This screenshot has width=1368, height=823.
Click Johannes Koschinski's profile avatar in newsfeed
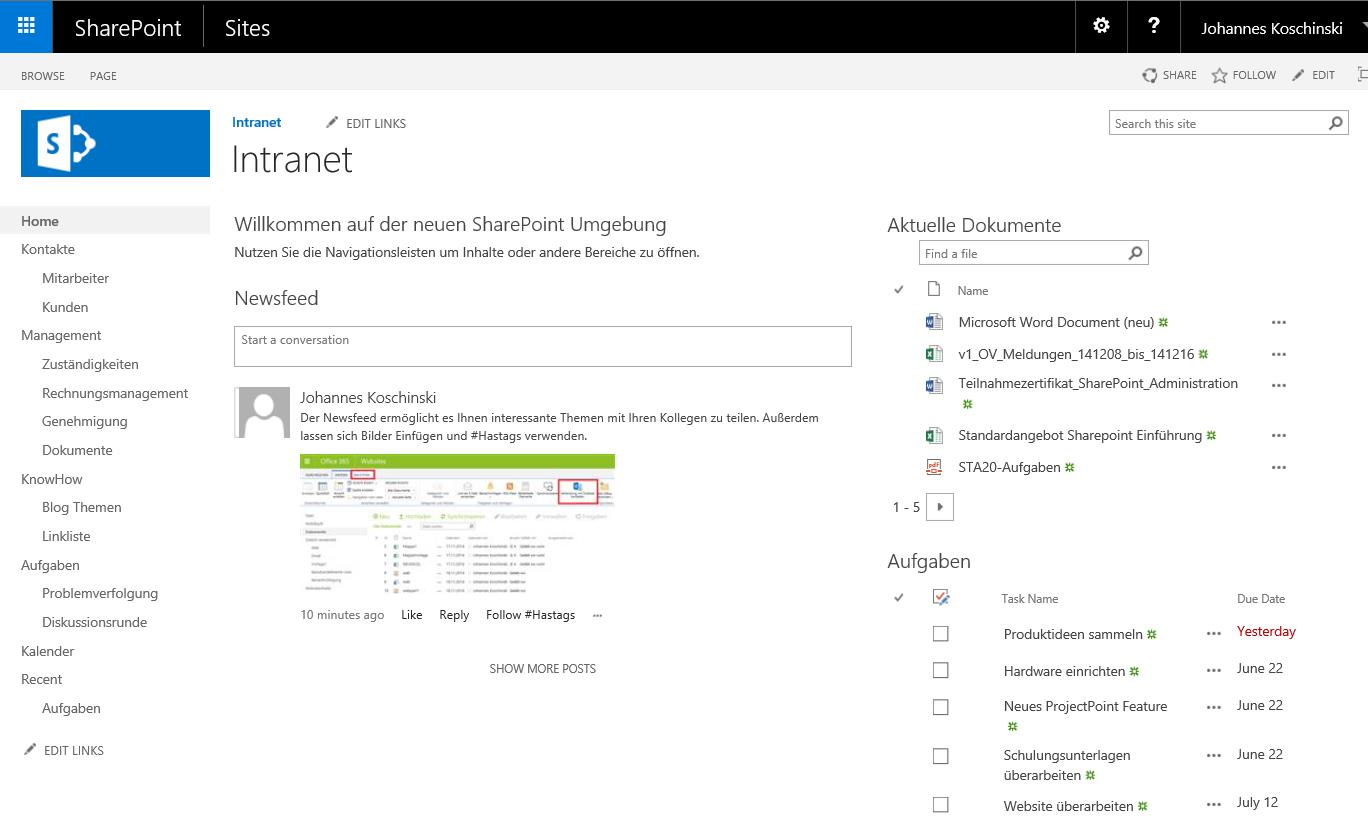[262, 413]
